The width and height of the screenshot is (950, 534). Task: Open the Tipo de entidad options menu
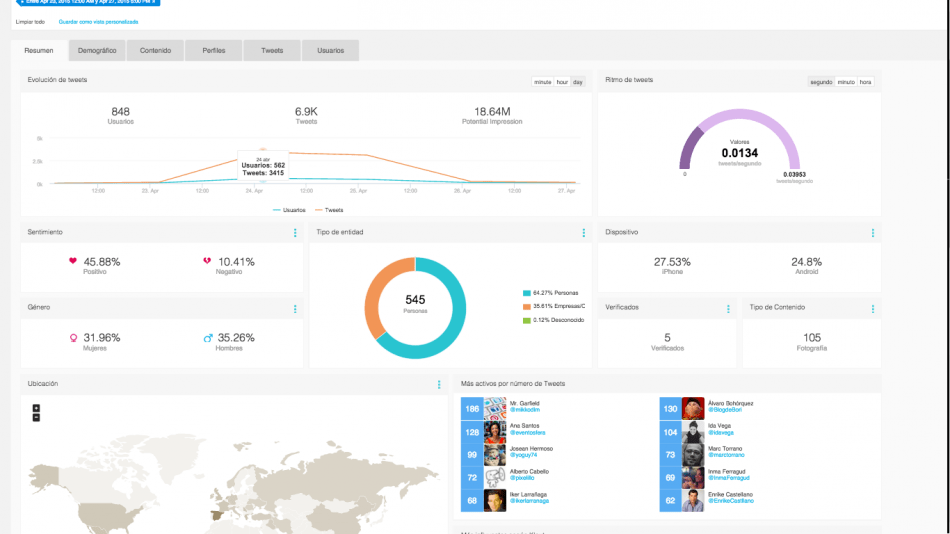583,233
